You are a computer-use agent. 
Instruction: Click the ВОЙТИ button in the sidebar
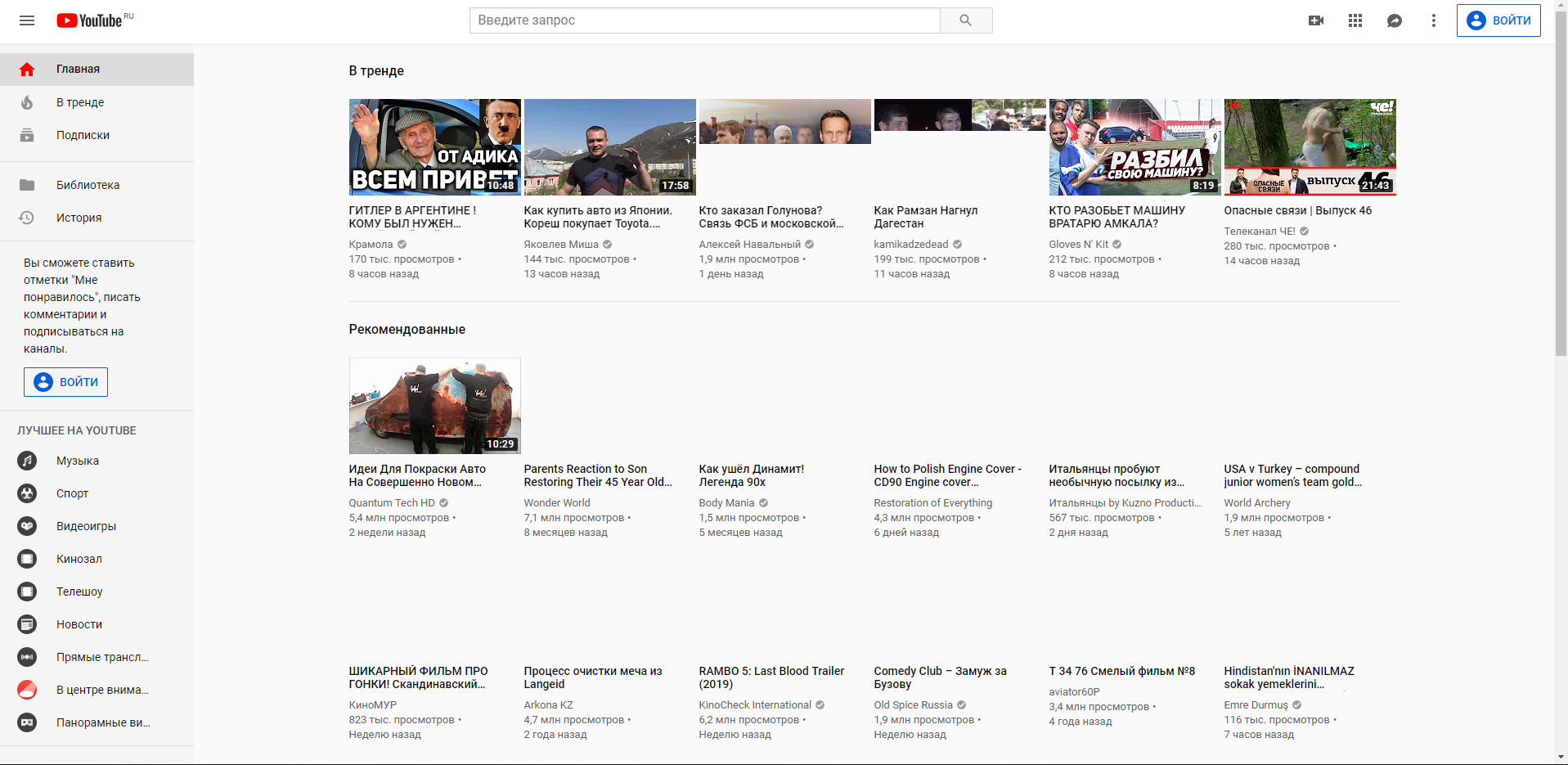[x=65, y=382]
